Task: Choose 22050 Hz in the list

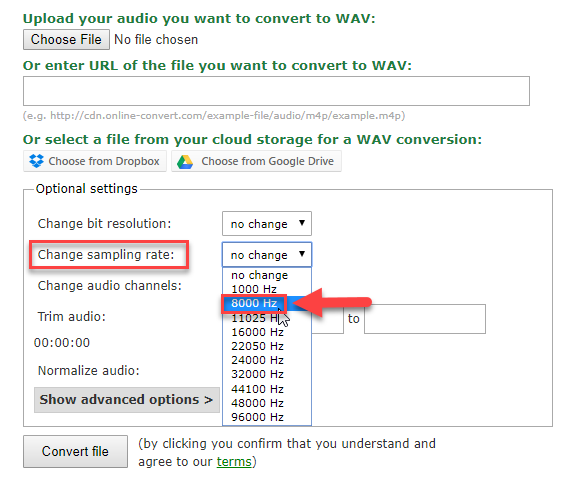Action: pyautogui.click(x=267, y=346)
